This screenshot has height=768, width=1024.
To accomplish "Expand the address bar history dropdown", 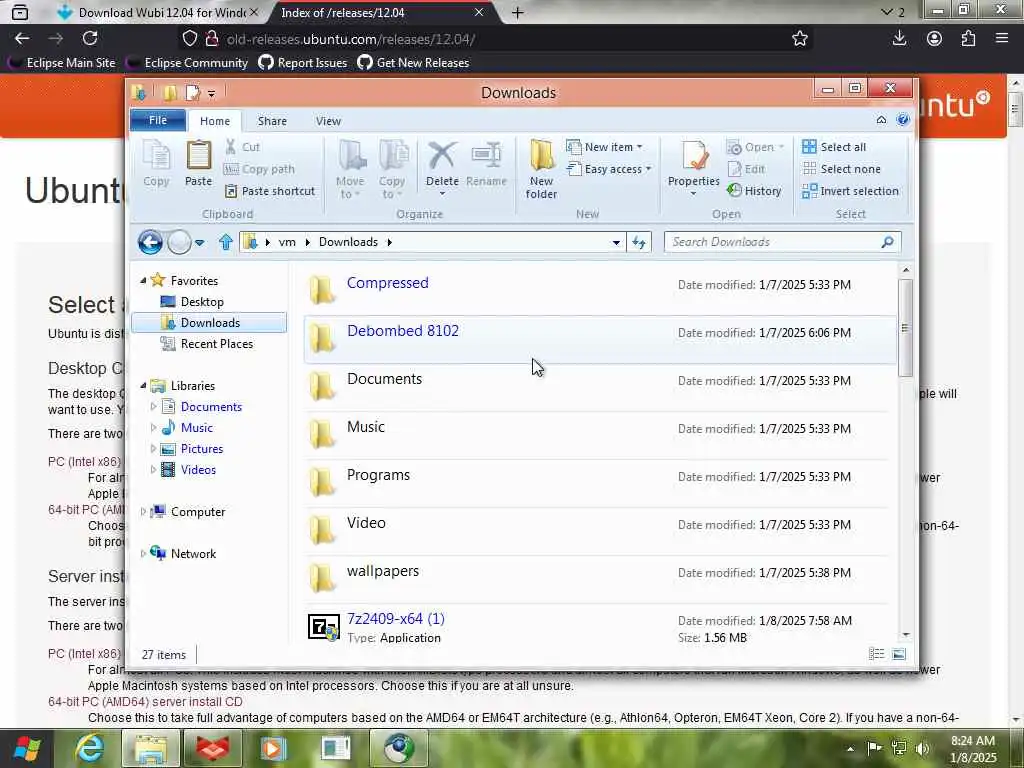I will 616,242.
